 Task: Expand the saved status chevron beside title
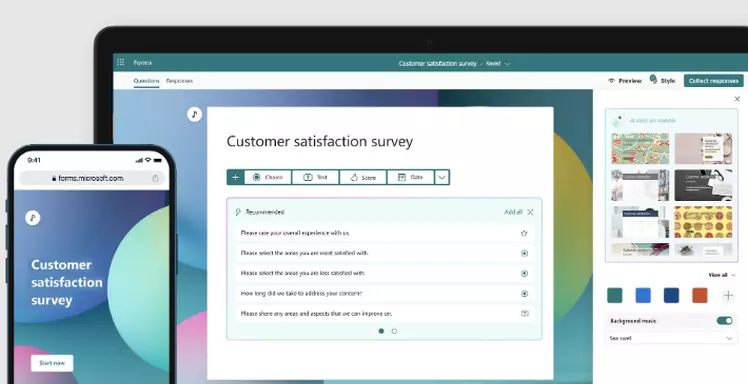[507, 63]
